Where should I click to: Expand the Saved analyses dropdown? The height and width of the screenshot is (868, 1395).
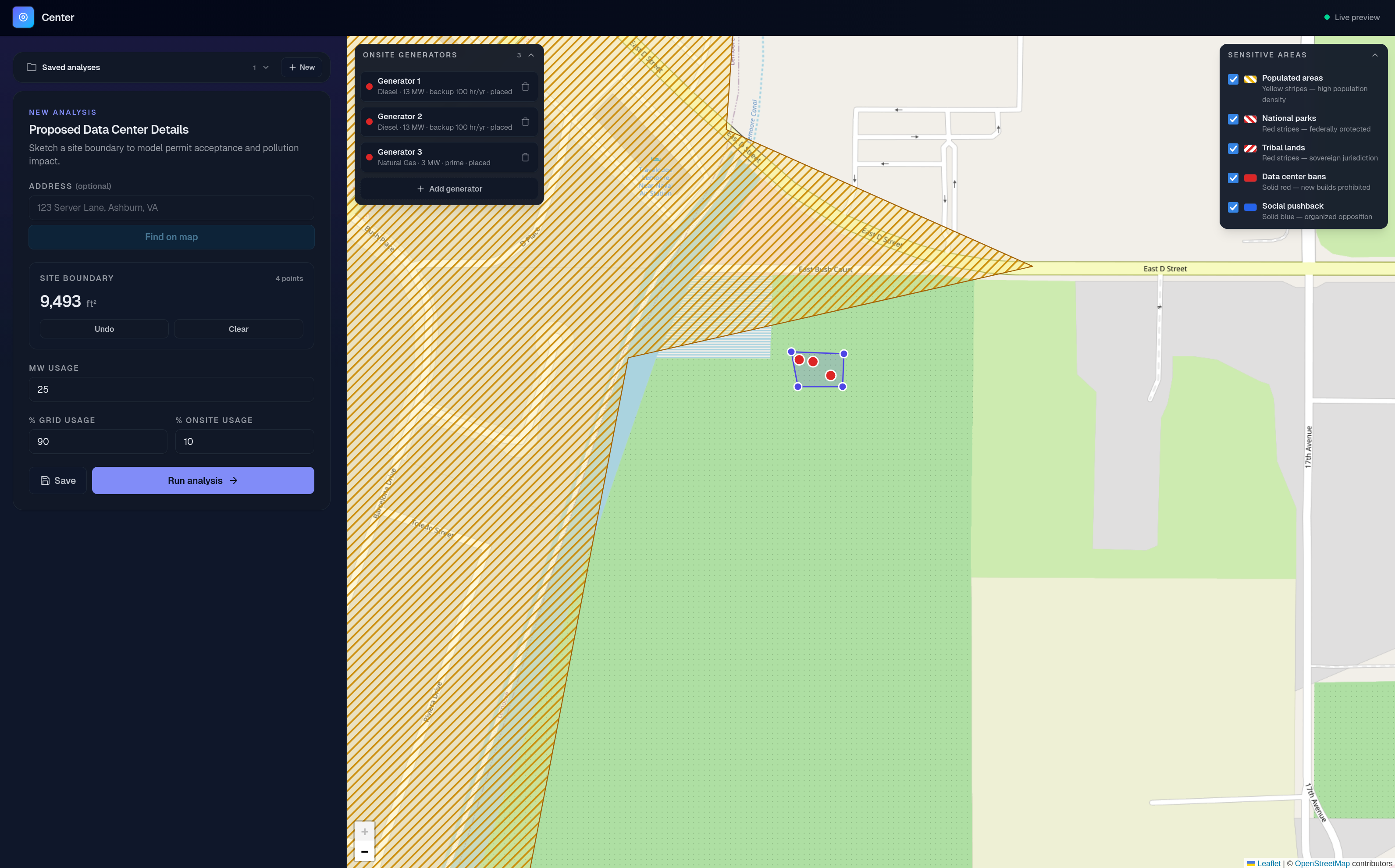(x=265, y=67)
